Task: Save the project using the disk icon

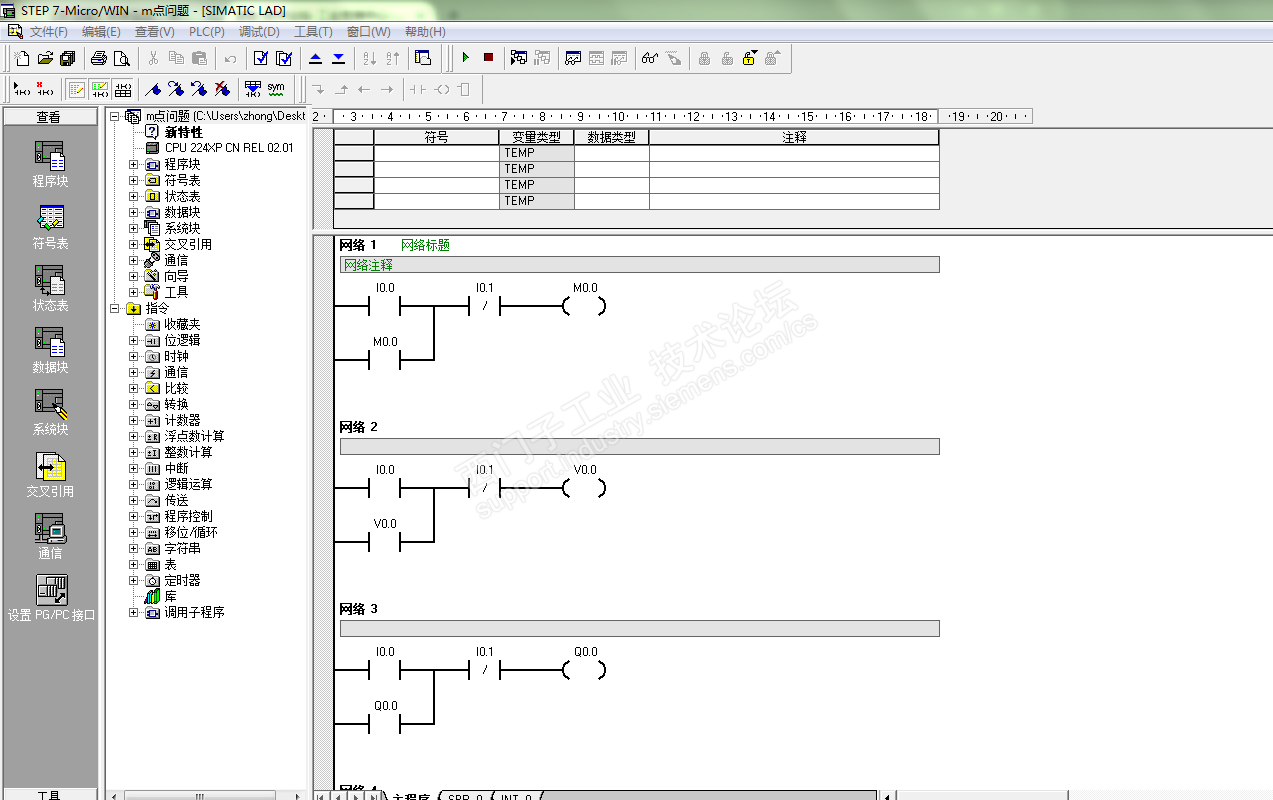Action: 67,58
